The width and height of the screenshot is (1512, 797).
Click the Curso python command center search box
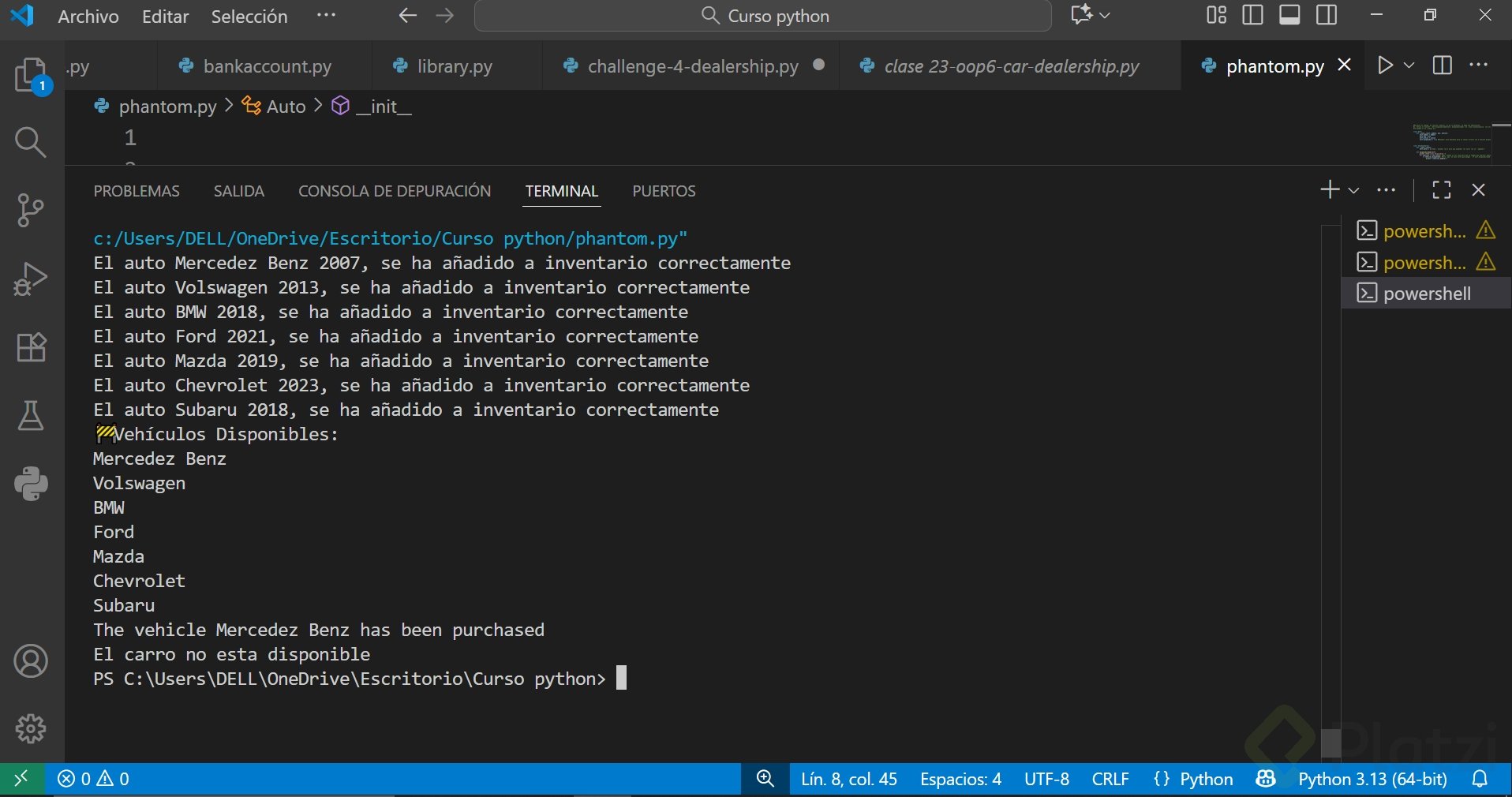click(x=763, y=16)
